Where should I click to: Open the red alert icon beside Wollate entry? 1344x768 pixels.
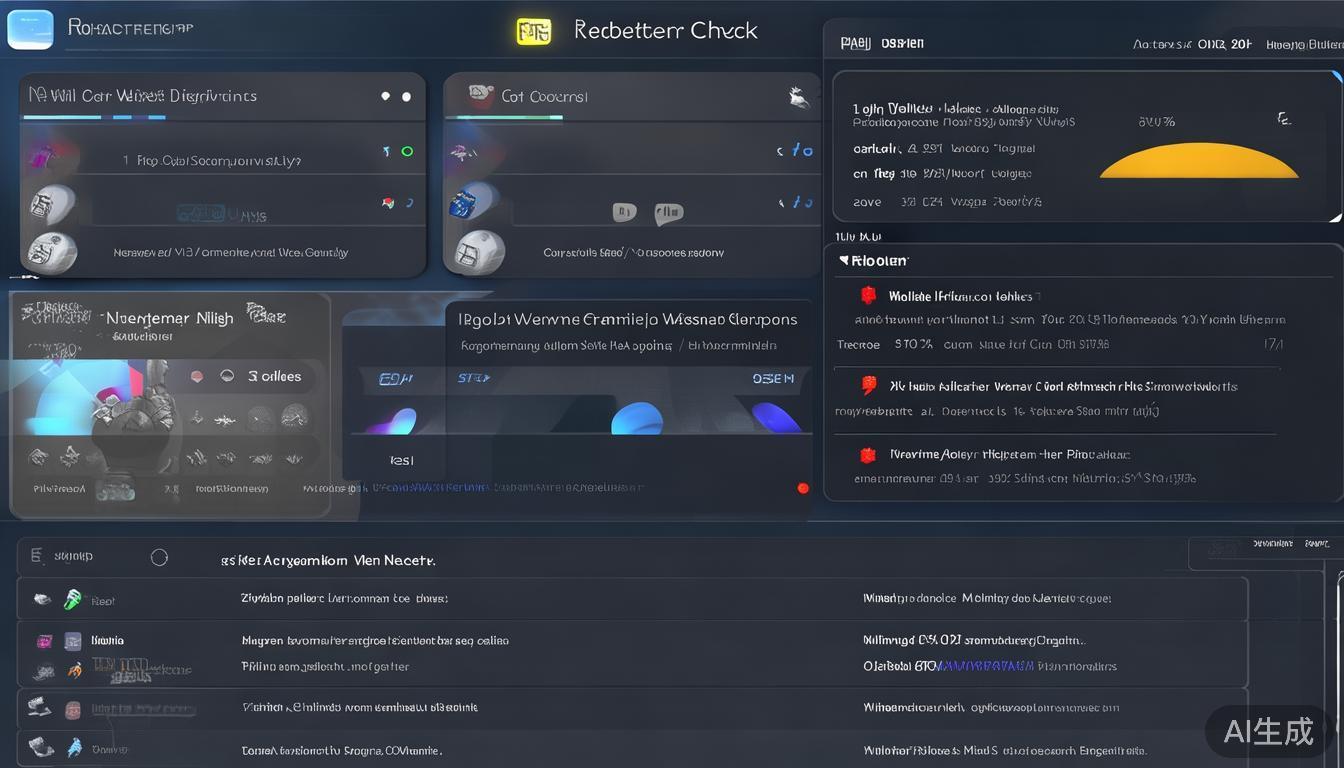click(868, 295)
